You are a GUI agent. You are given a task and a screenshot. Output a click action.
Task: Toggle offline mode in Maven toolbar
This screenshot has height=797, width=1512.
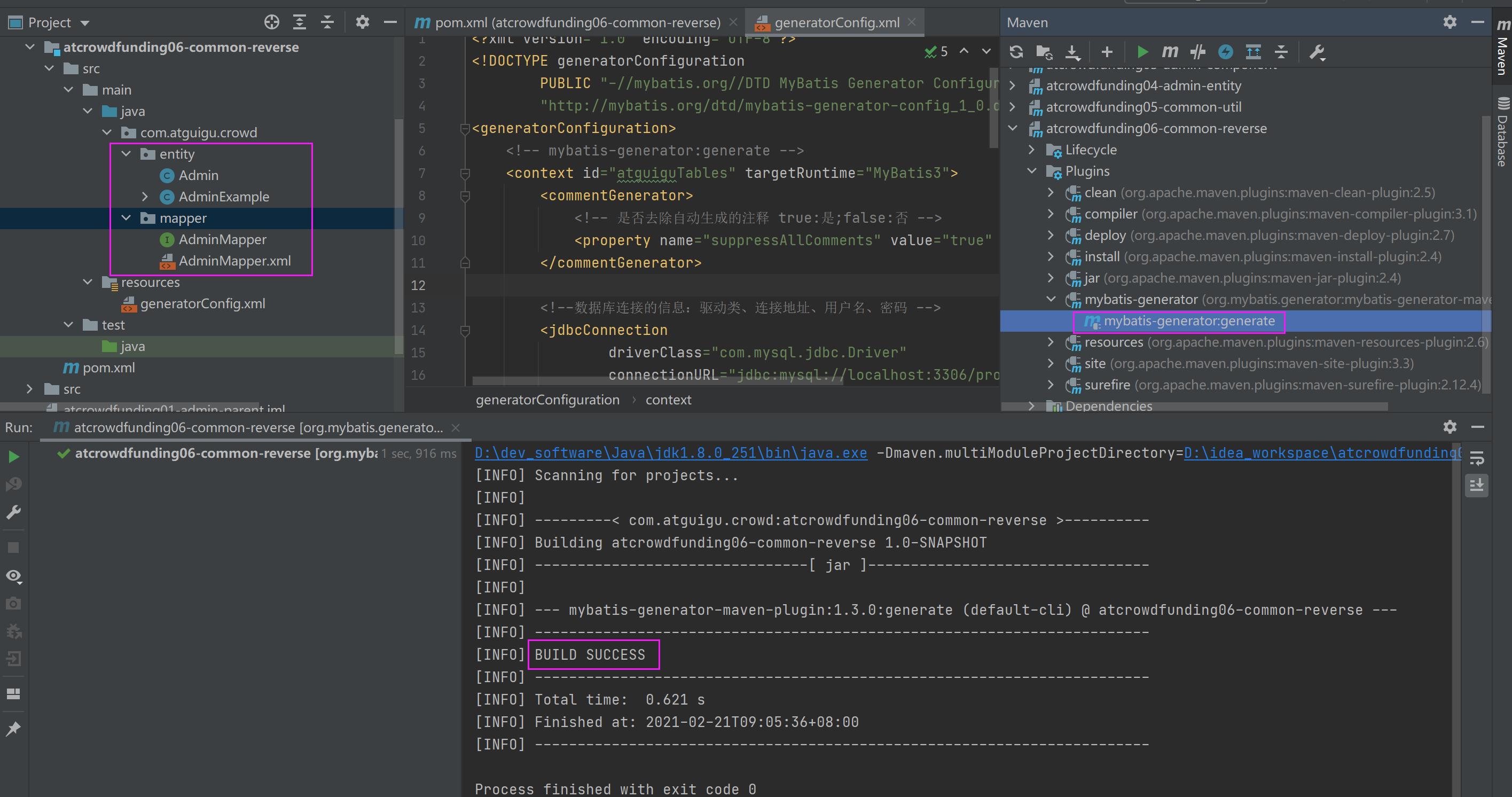pos(1197,52)
